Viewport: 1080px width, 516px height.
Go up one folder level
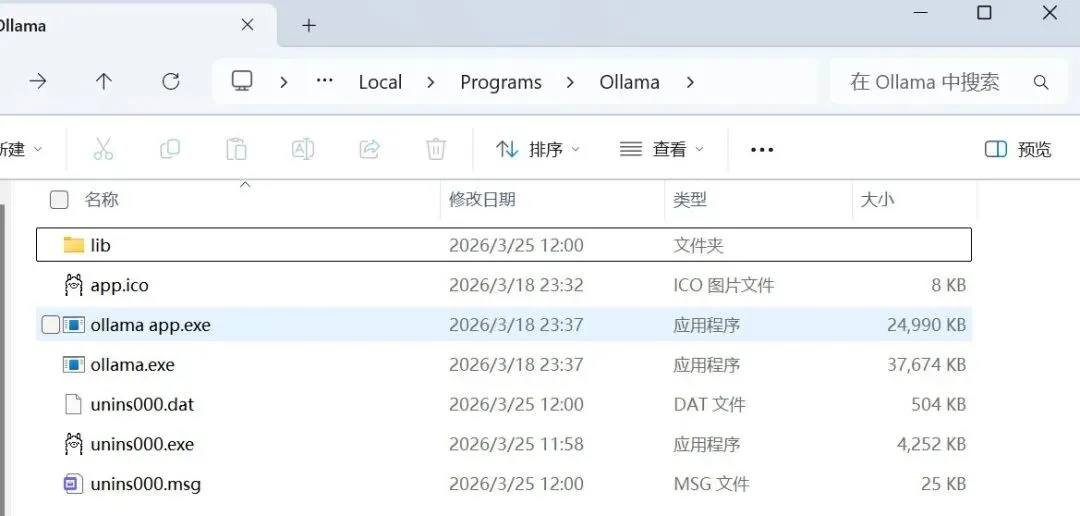[104, 82]
